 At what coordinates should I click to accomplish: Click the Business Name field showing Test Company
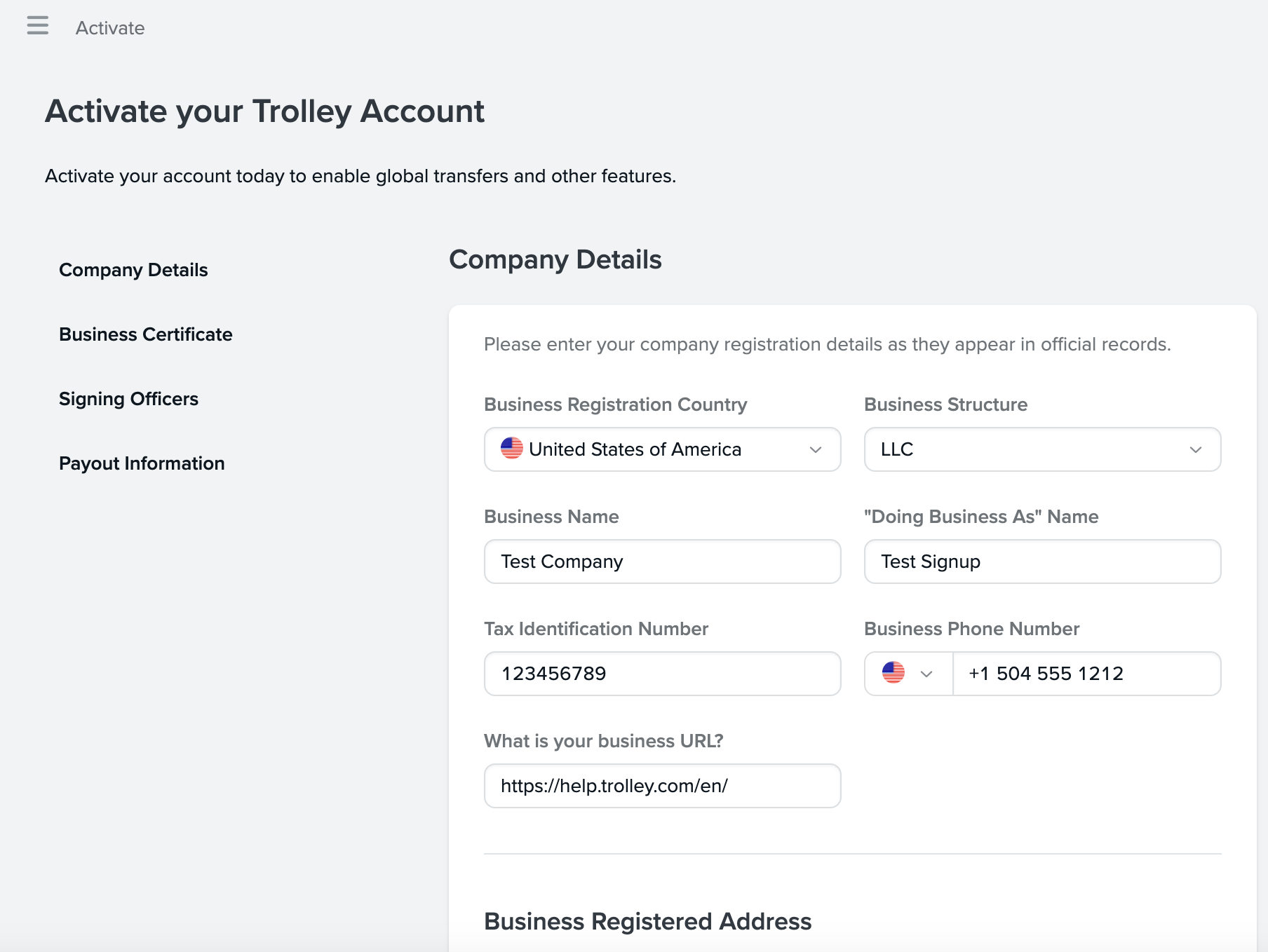pos(661,562)
